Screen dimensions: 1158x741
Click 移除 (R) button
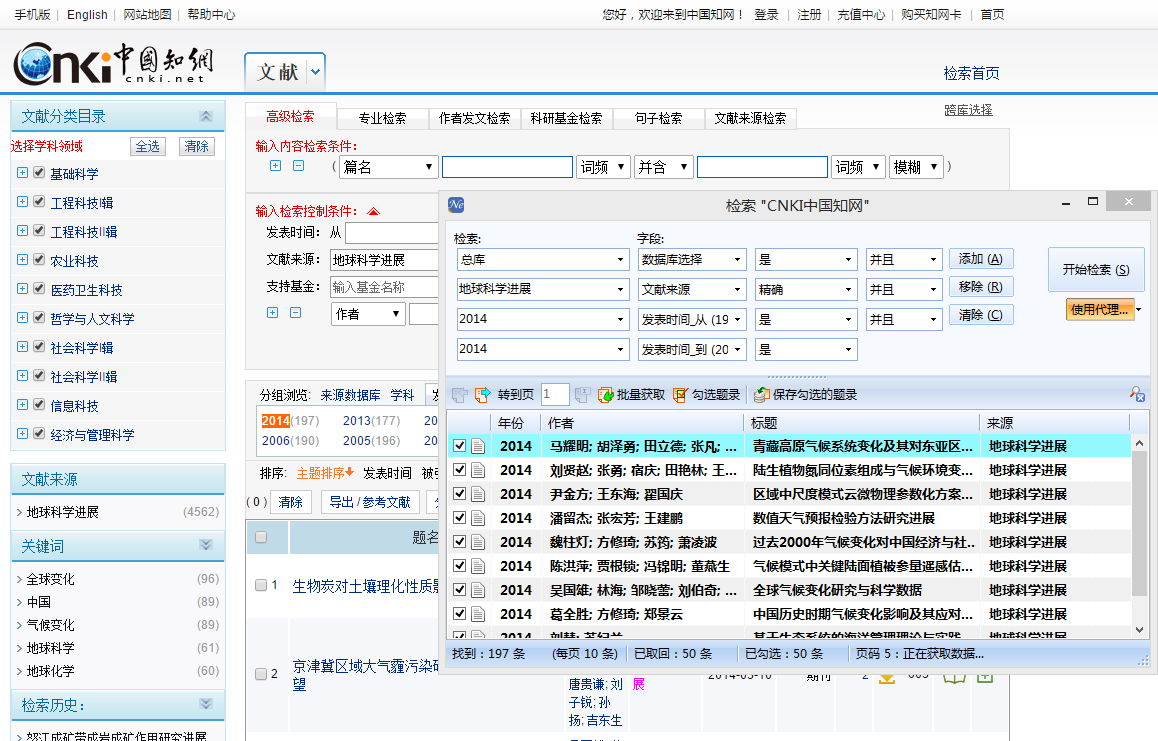click(x=981, y=287)
